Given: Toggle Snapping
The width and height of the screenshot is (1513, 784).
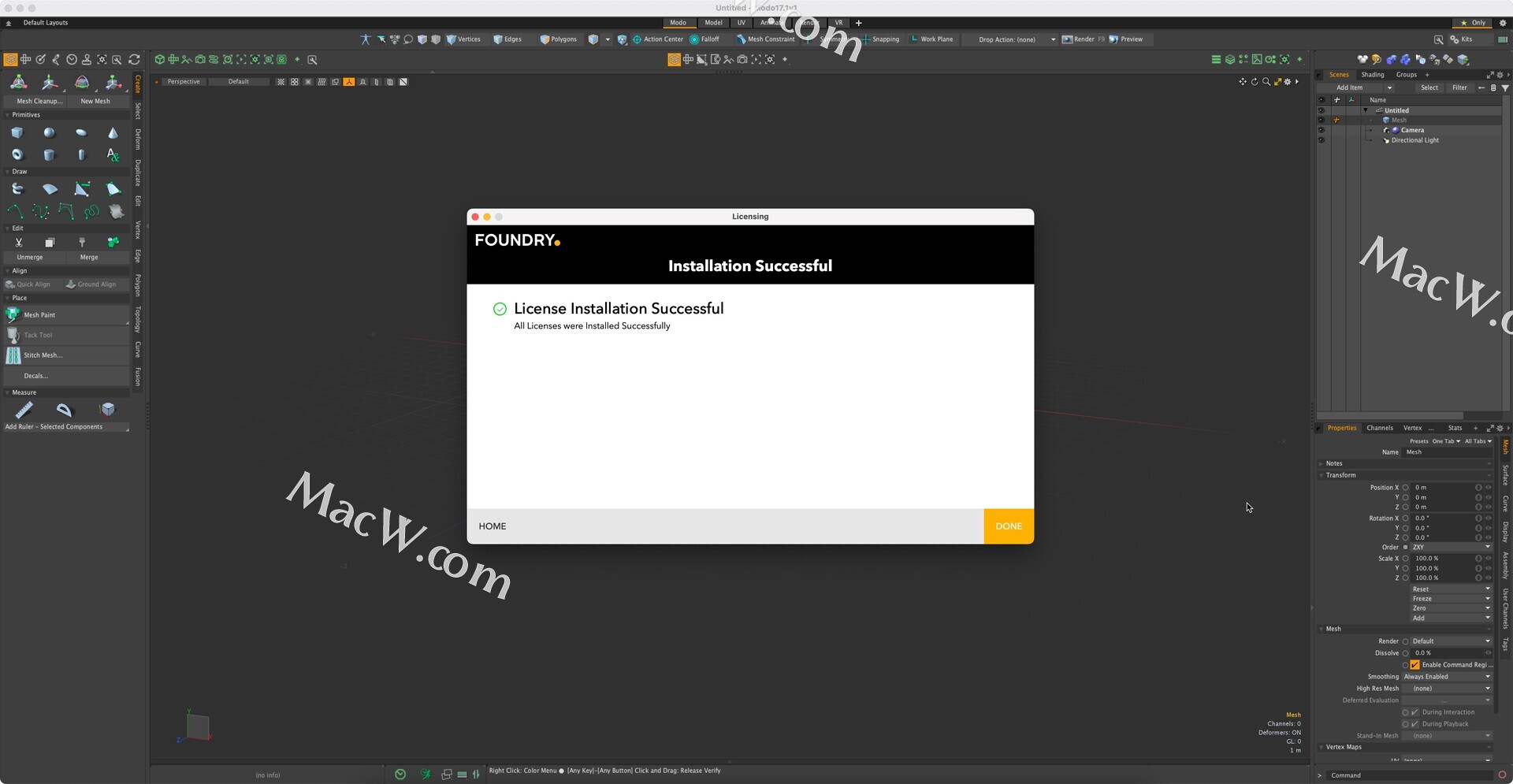Looking at the screenshot, I should point(880,39).
